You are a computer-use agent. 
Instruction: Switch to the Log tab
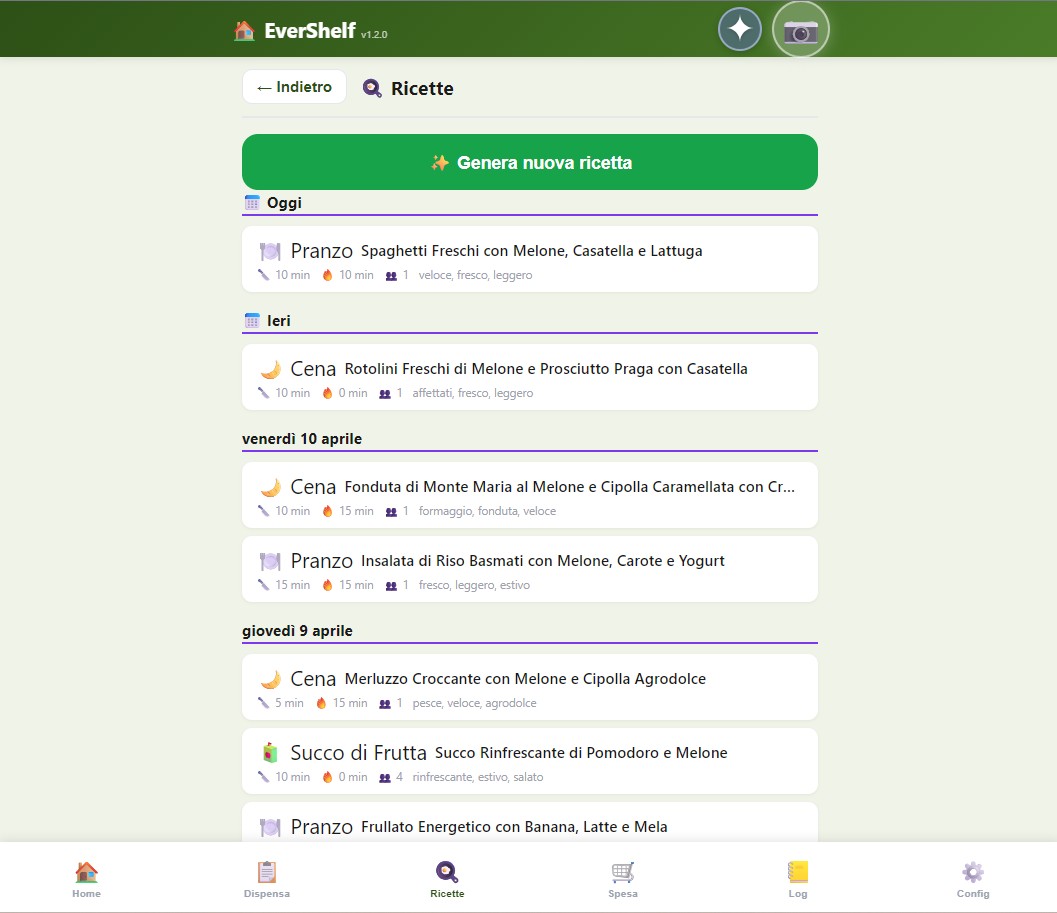pyautogui.click(x=797, y=879)
